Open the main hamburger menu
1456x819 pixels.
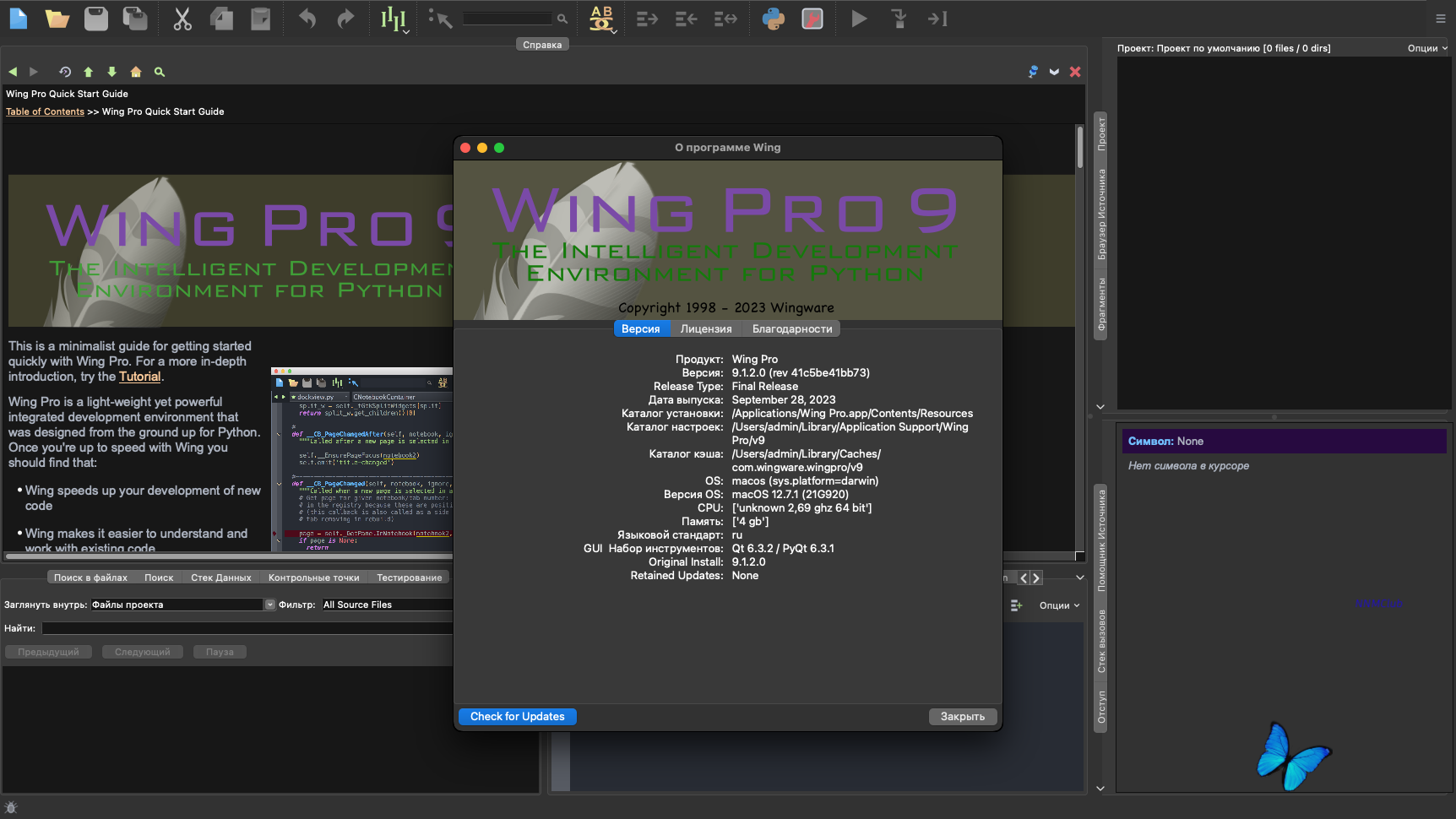point(1441,19)
